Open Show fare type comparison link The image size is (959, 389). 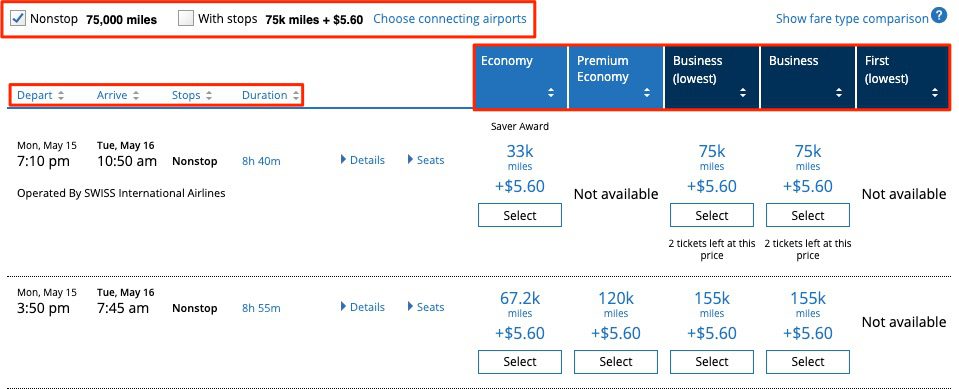click(x=852, y=19)
